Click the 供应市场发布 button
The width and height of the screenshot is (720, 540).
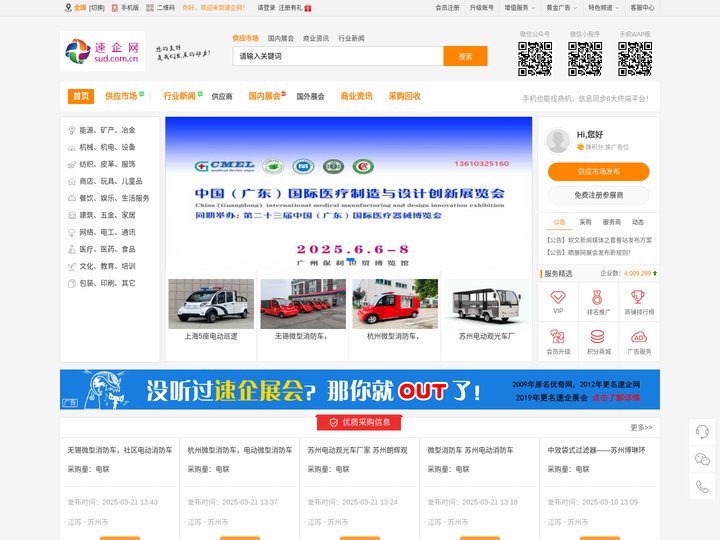tap(598, 172)
